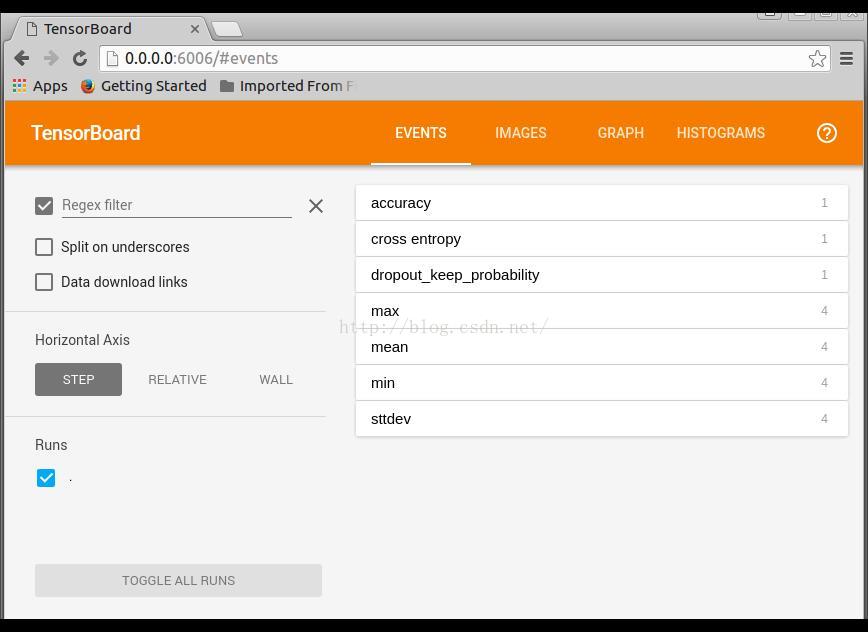Expand the accuracy events group
This screenshot has width=868, height=632.
602,203
